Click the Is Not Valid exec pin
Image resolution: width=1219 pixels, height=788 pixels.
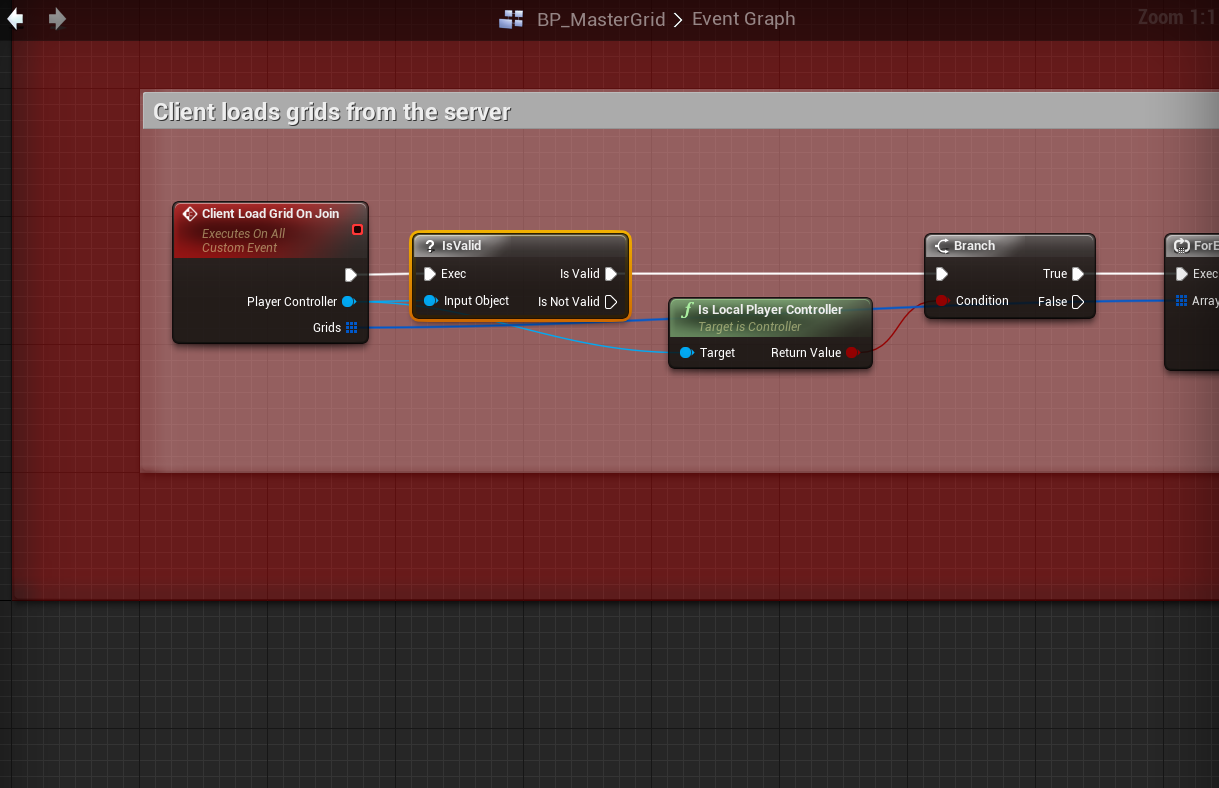click(611, 302)
